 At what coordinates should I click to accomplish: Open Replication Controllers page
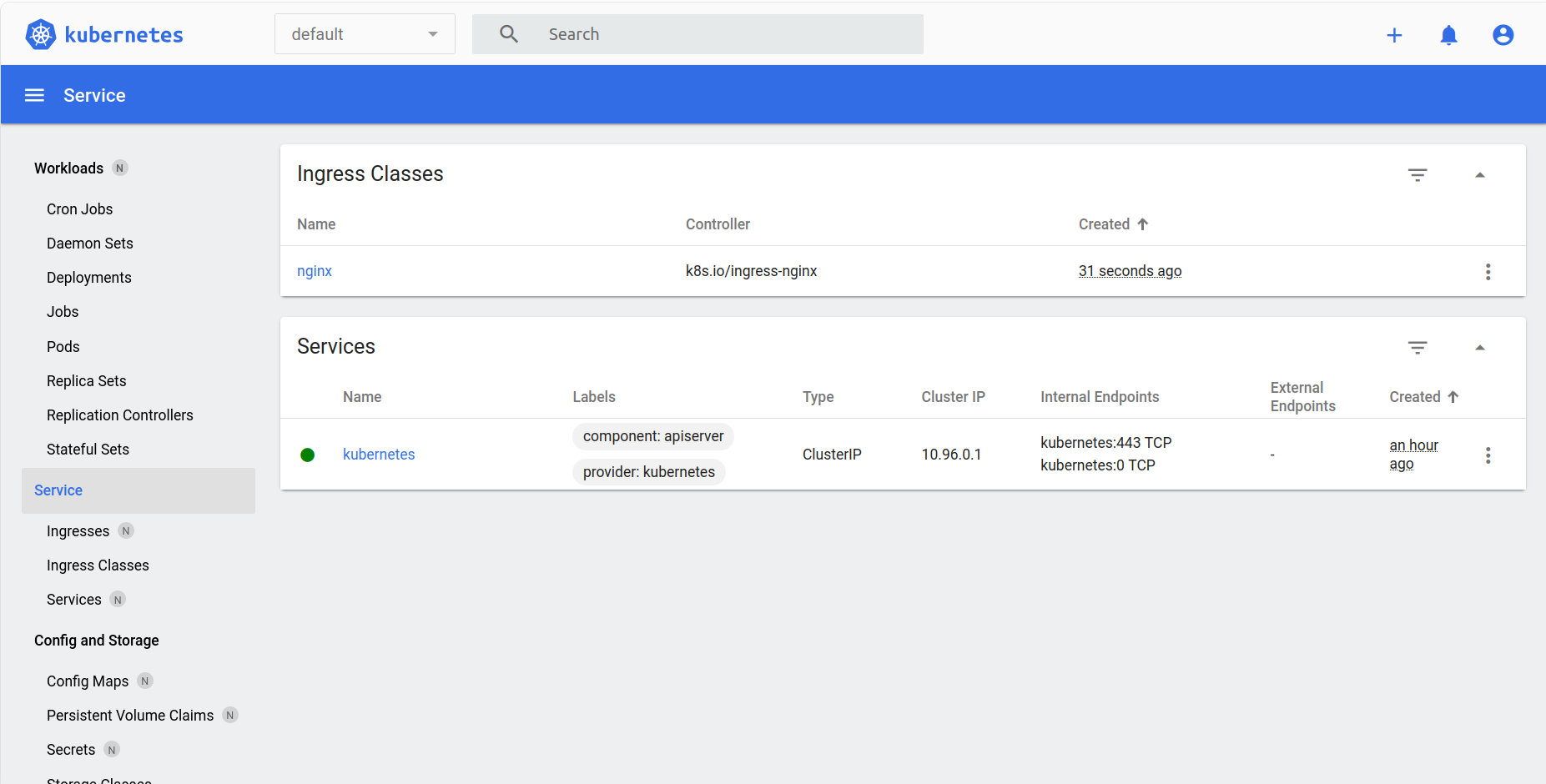(x=120, y=415)
